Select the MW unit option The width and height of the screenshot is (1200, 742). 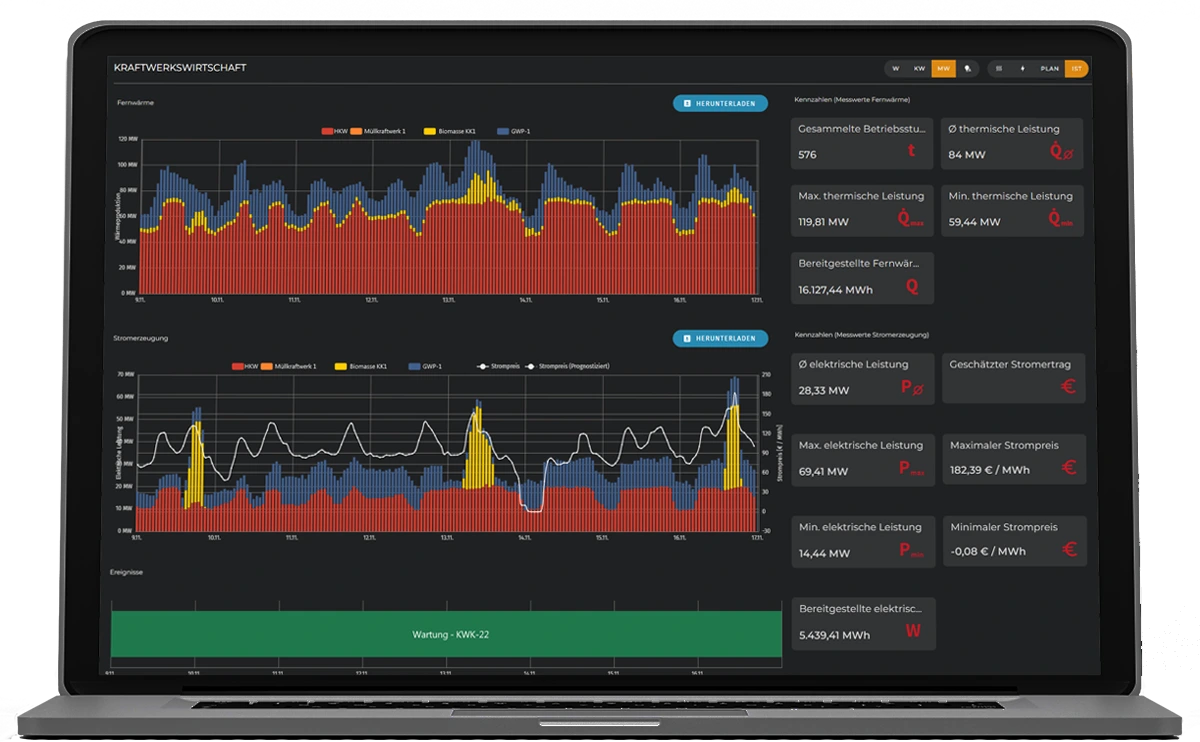943,69
